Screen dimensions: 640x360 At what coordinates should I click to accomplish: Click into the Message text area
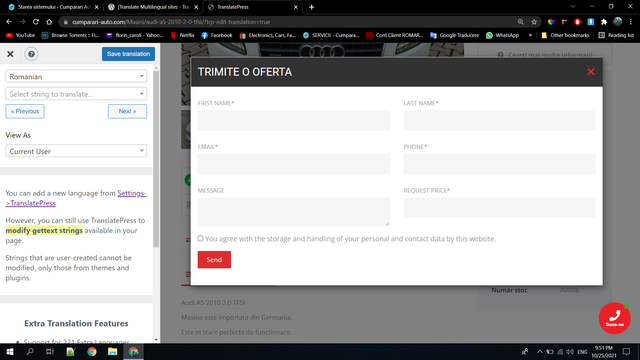click(294, 212)
